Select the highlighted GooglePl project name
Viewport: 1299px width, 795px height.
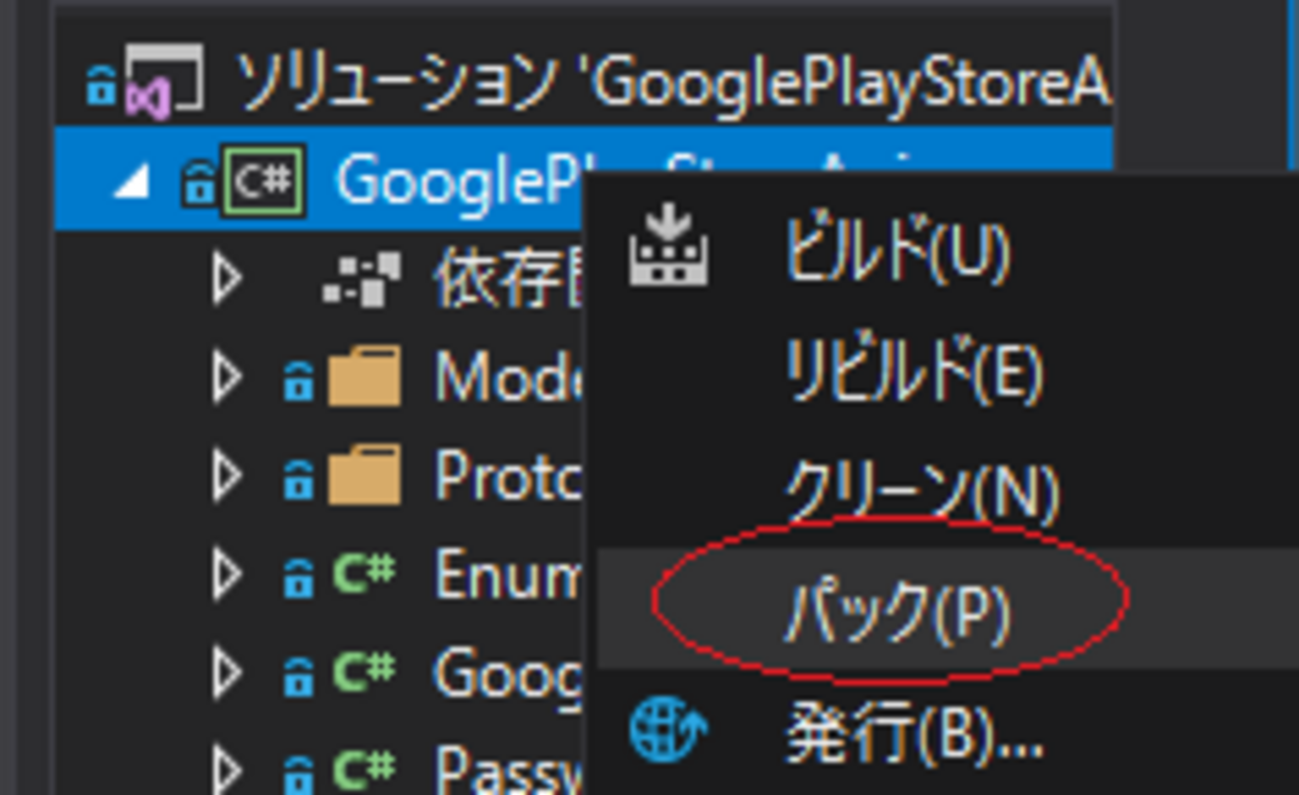[457, 181]
